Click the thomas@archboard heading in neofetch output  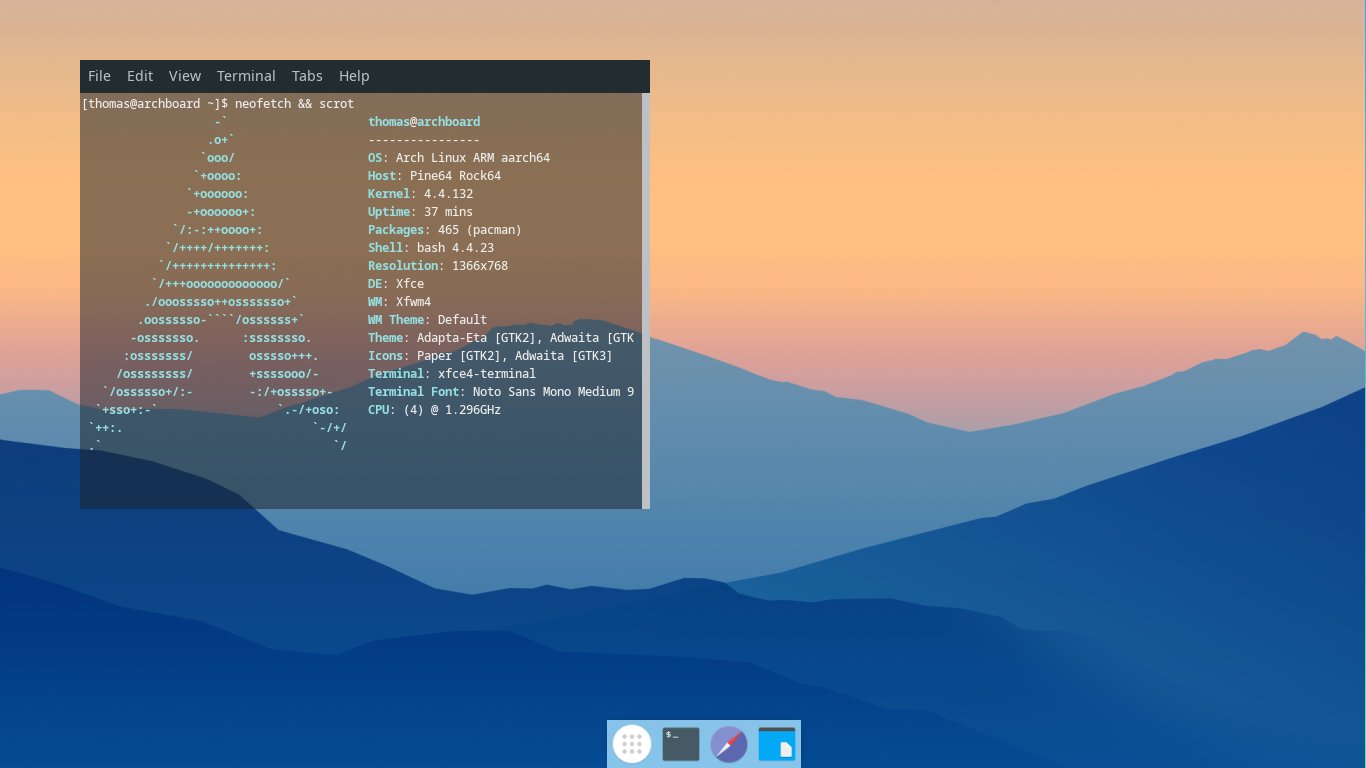(x=424, y=122)
